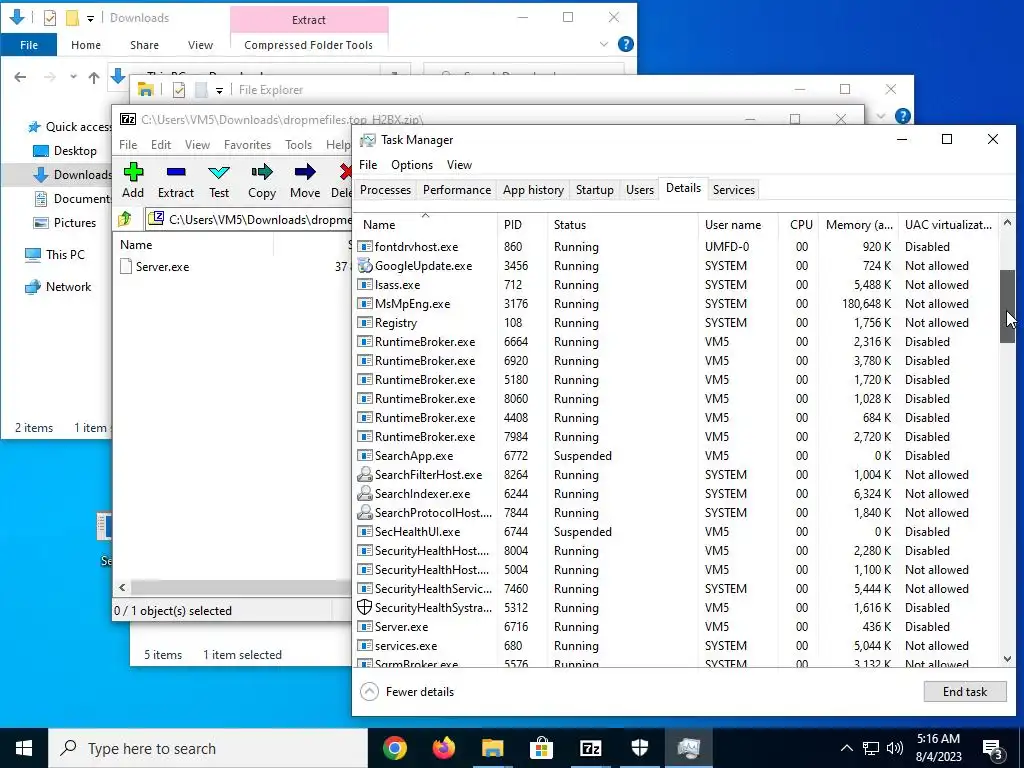Click the taskbar search box
1024x768 pixels.
pyautogui.click(x=208, y=748)
